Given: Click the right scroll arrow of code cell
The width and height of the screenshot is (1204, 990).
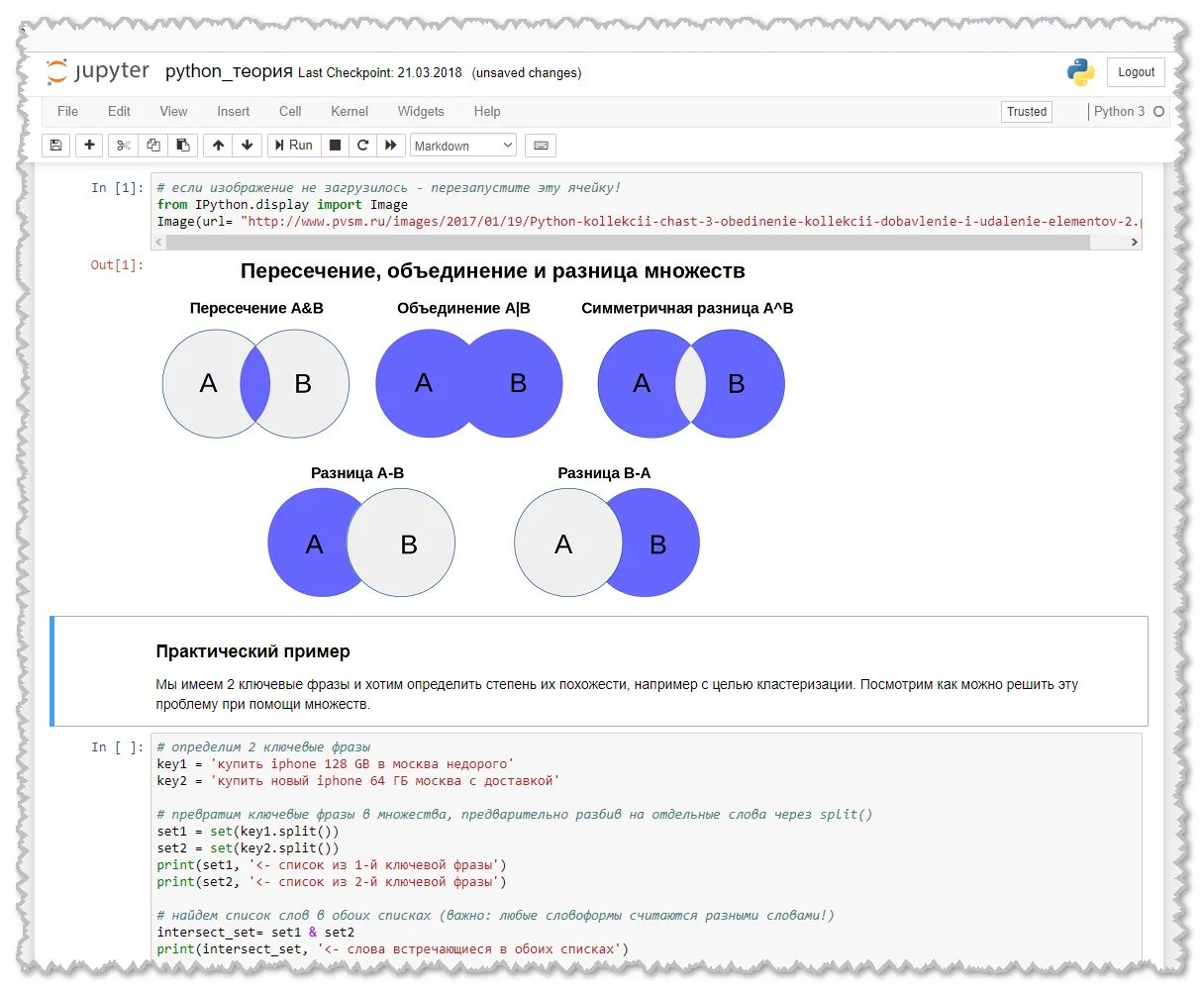Looking at the screenshot, I should [x=1134, y=242].
